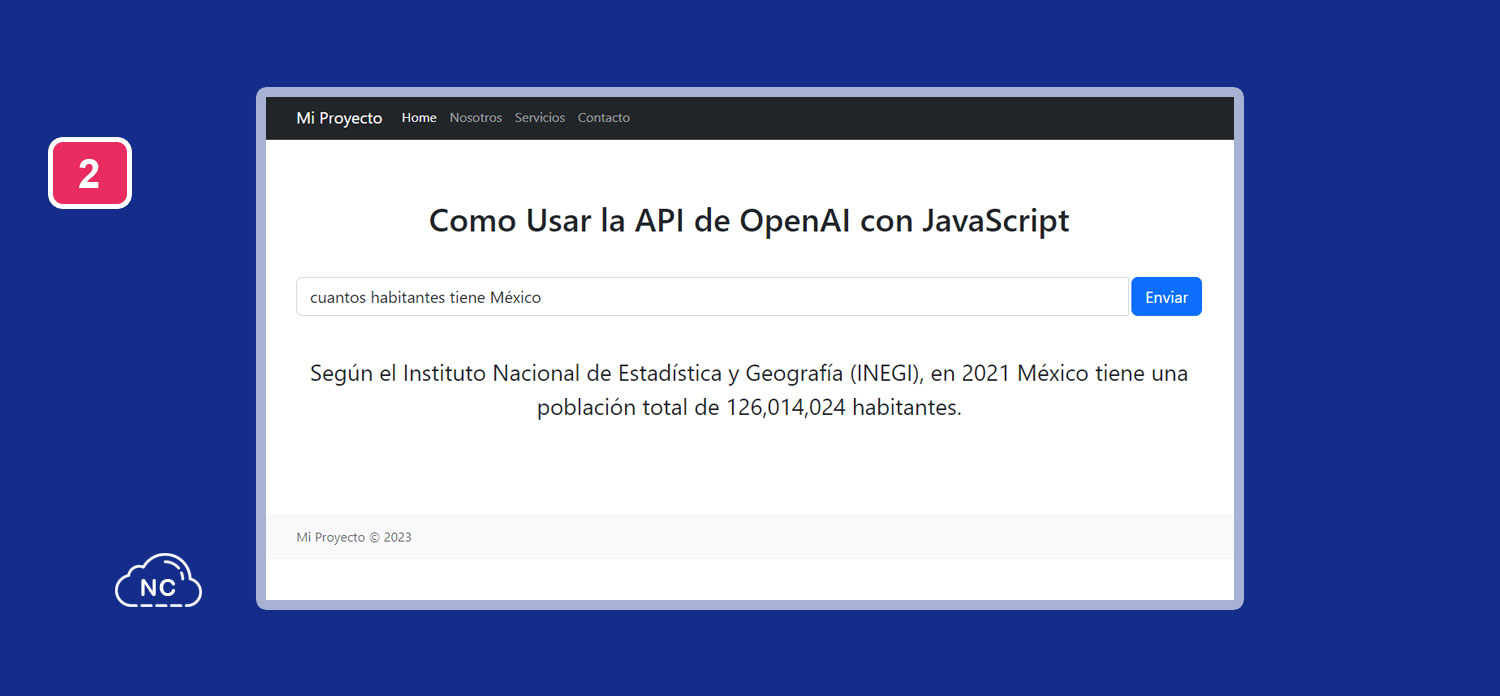Open the Contacto nav link

tap(604, 118)
